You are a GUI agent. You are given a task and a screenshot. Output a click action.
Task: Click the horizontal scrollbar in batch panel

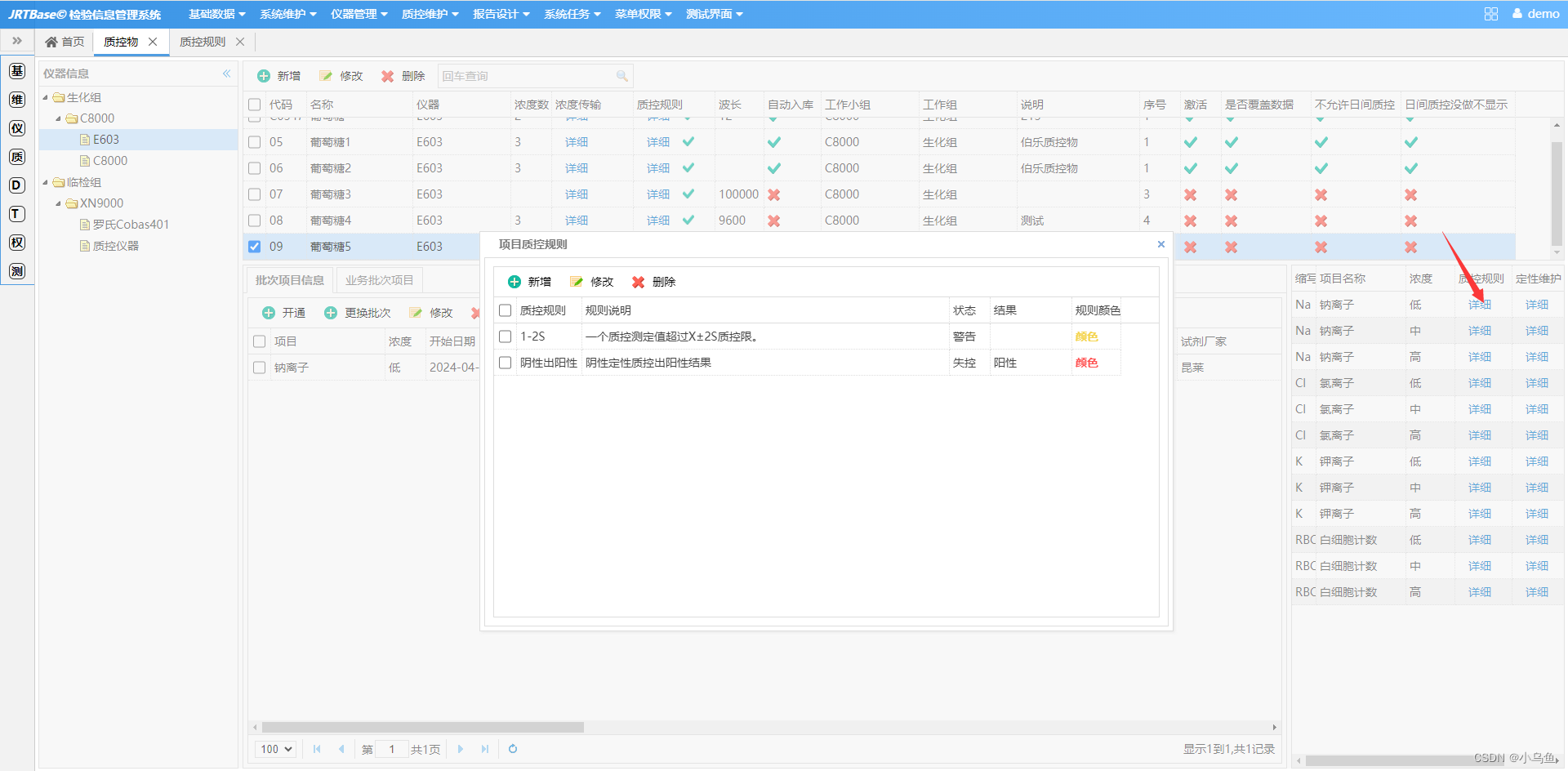tap(423, 727)
